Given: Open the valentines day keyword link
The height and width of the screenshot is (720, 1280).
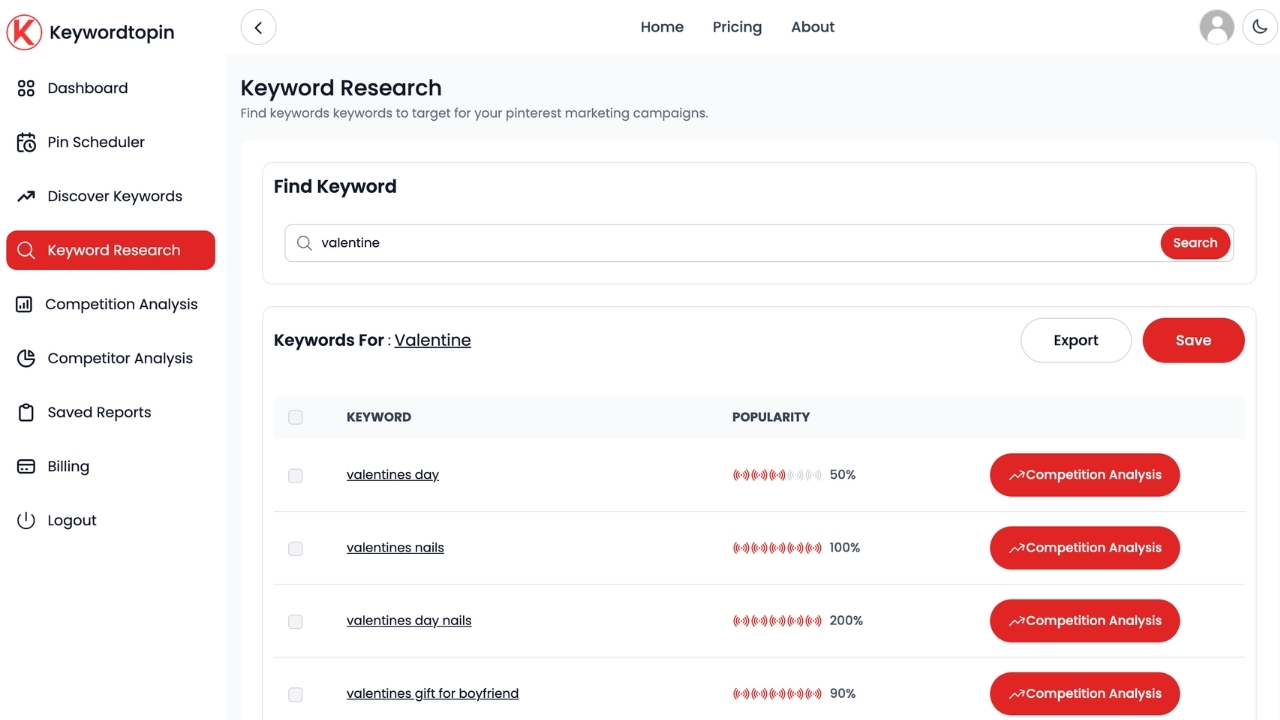Looking at the screenshot, I should pyautogui.click(x=393, y=475).
